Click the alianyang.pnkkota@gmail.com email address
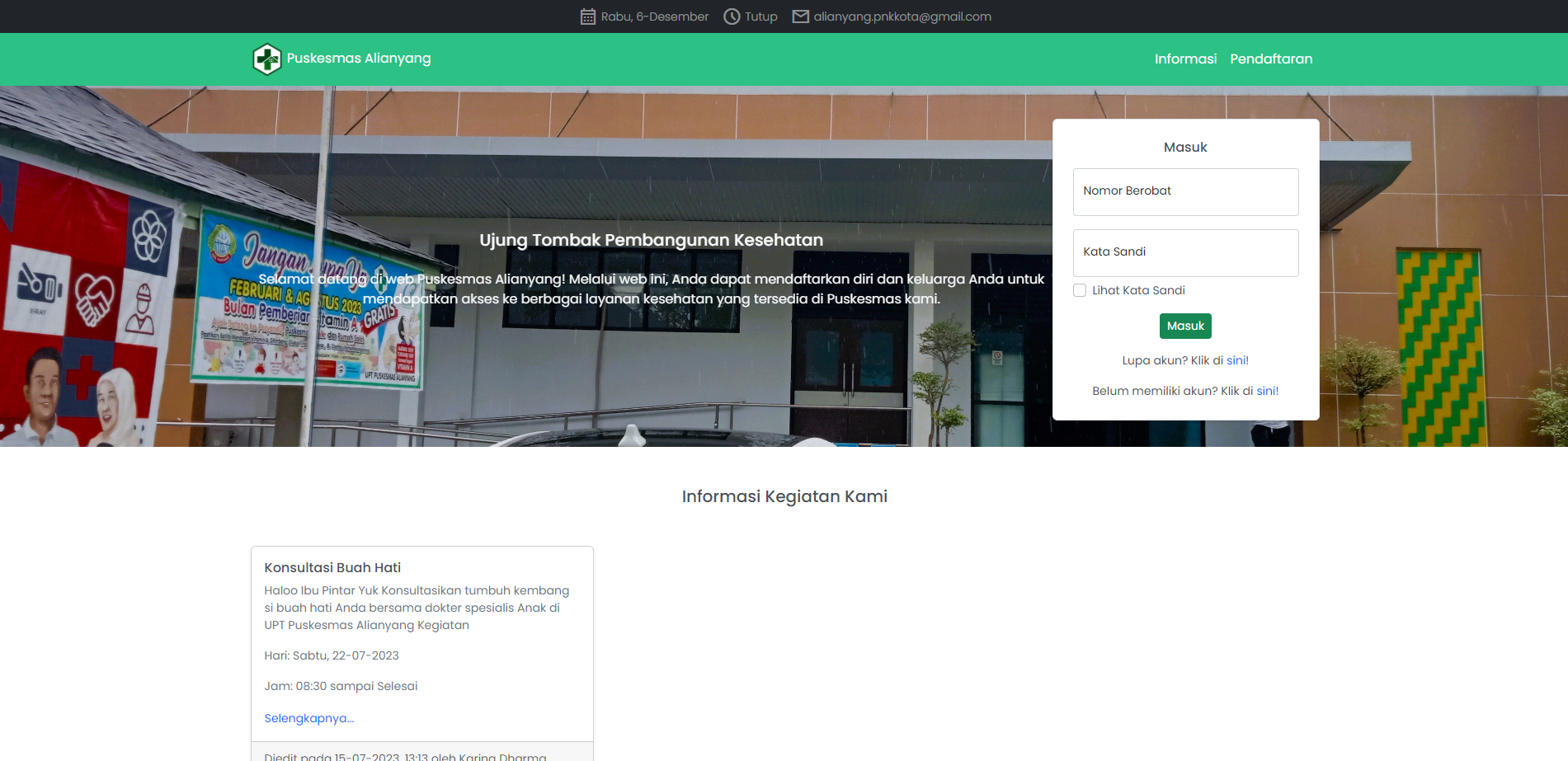The width and height of the screenshot is (1568, 761). (902, 16)
